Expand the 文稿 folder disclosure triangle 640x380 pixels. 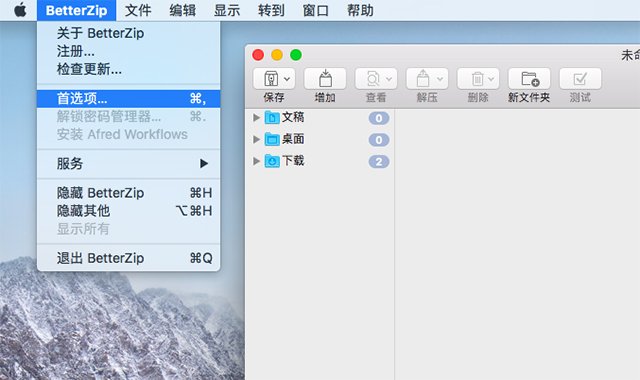pos(256,118)
